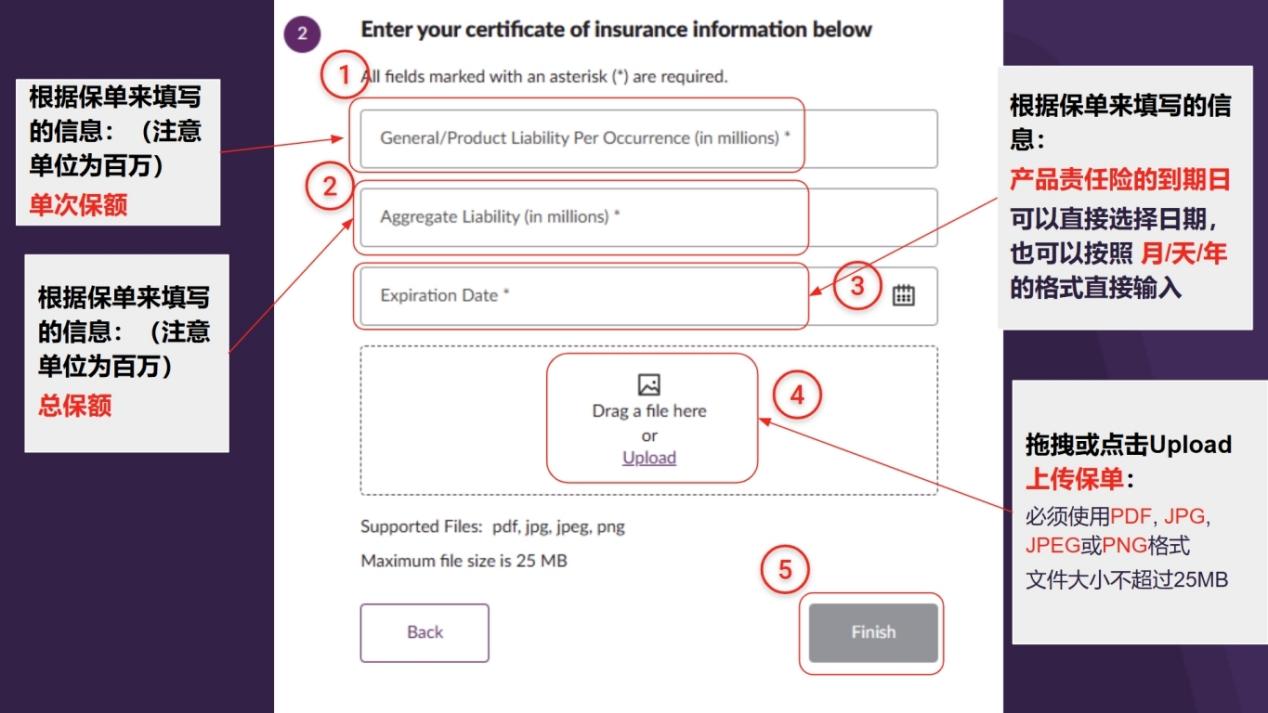1268x713 pixels.
Task: Open the calendar date picker icon
Action: [x=903, y=295]
